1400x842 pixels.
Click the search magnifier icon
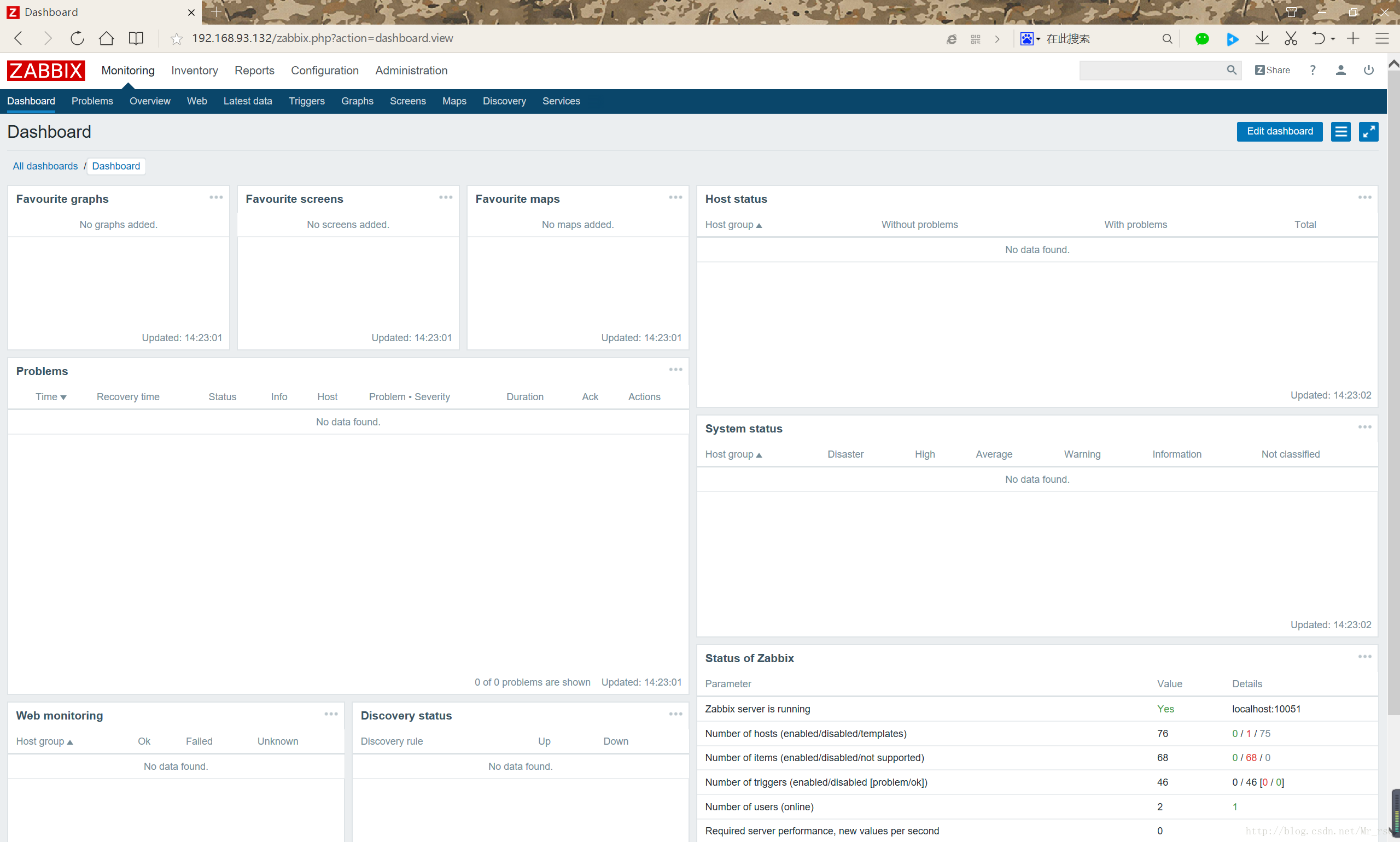1232,70
